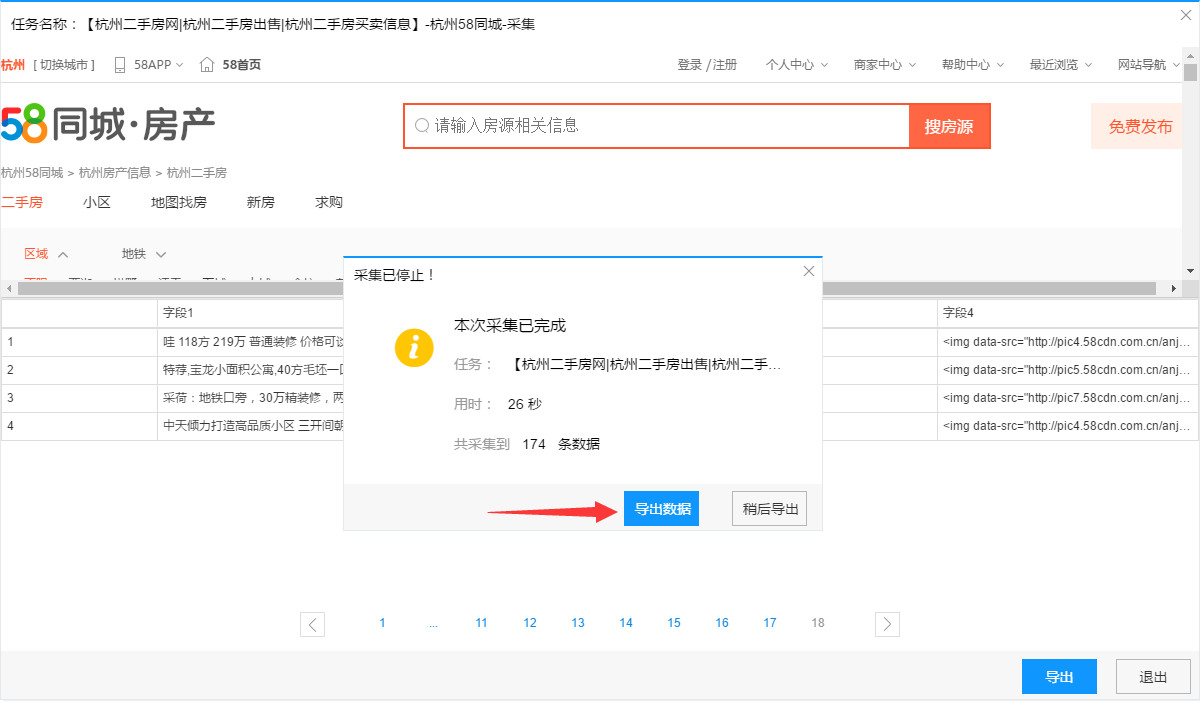The width and height of the screenshot is (1200, 720).
Task: Switch to the 求购 tab
Action: pos(329,202)
